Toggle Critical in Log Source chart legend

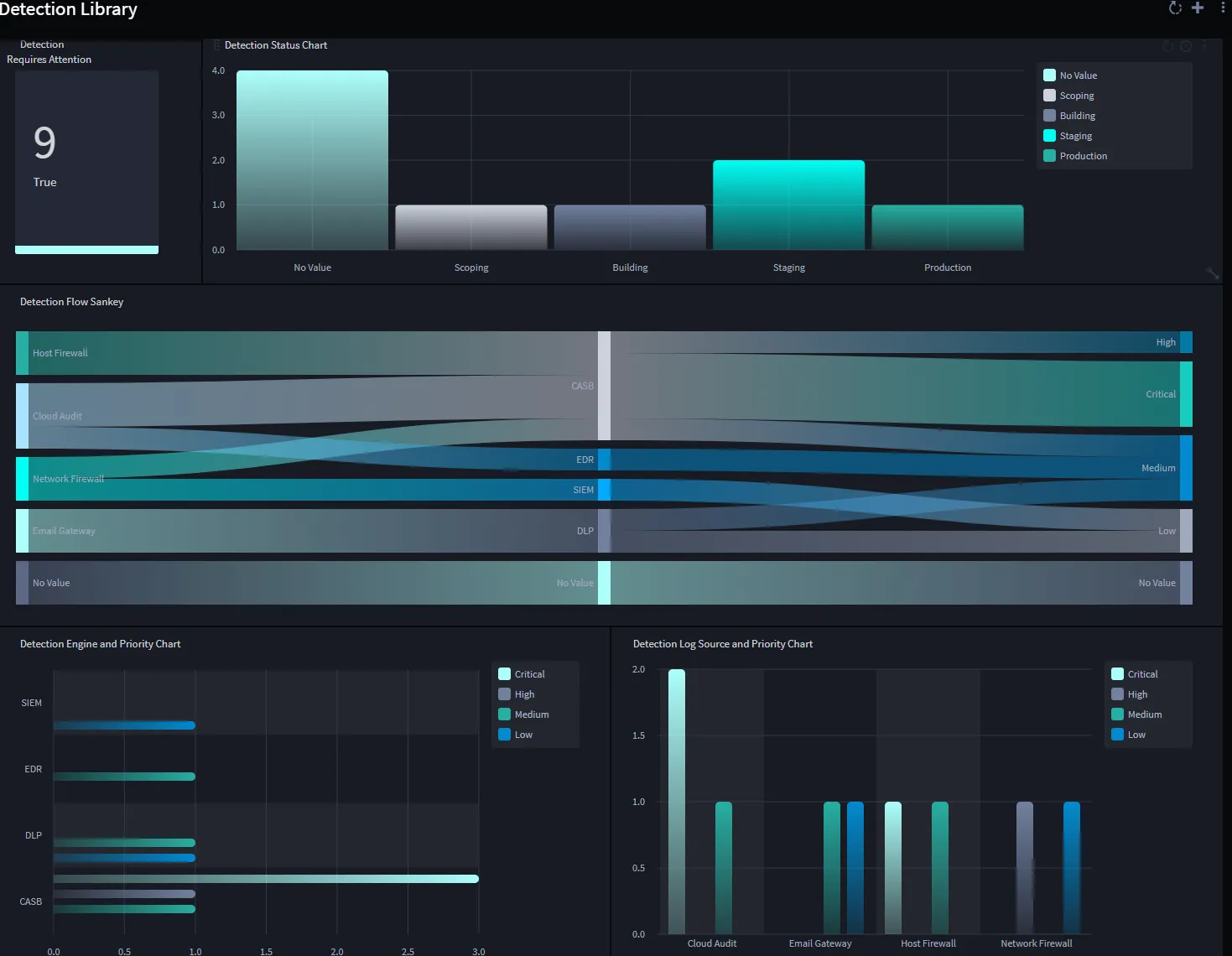pos(1135,674)
